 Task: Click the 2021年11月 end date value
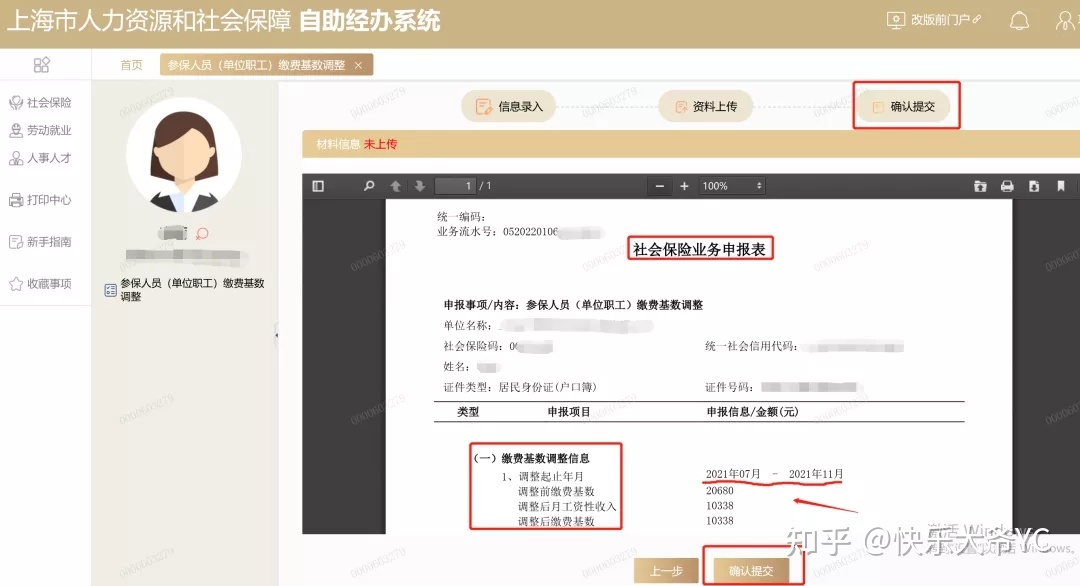816,474
